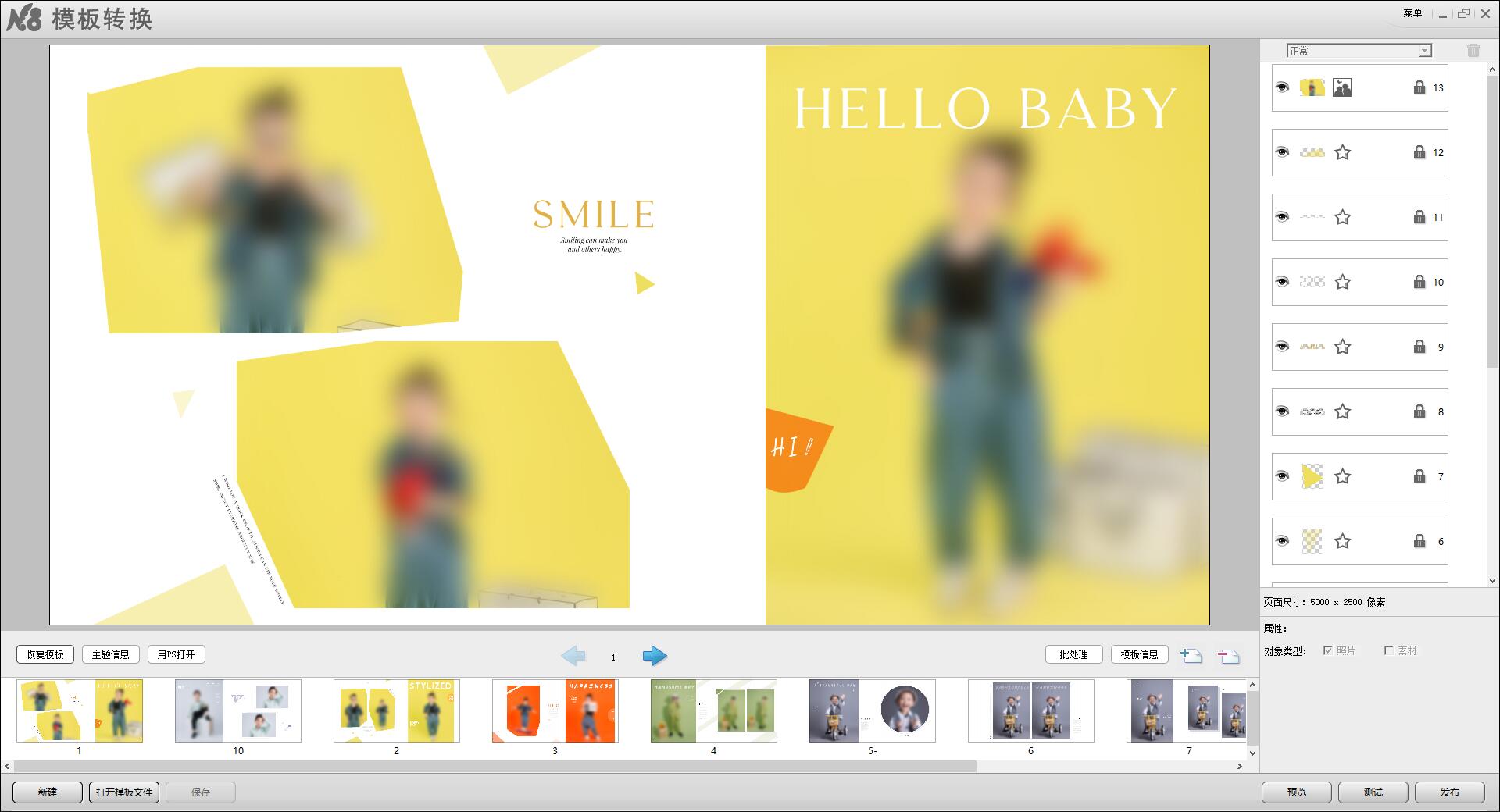1500x812 pixels.
Task: Click the 打开模板文件 button
Action: point(124,792)
